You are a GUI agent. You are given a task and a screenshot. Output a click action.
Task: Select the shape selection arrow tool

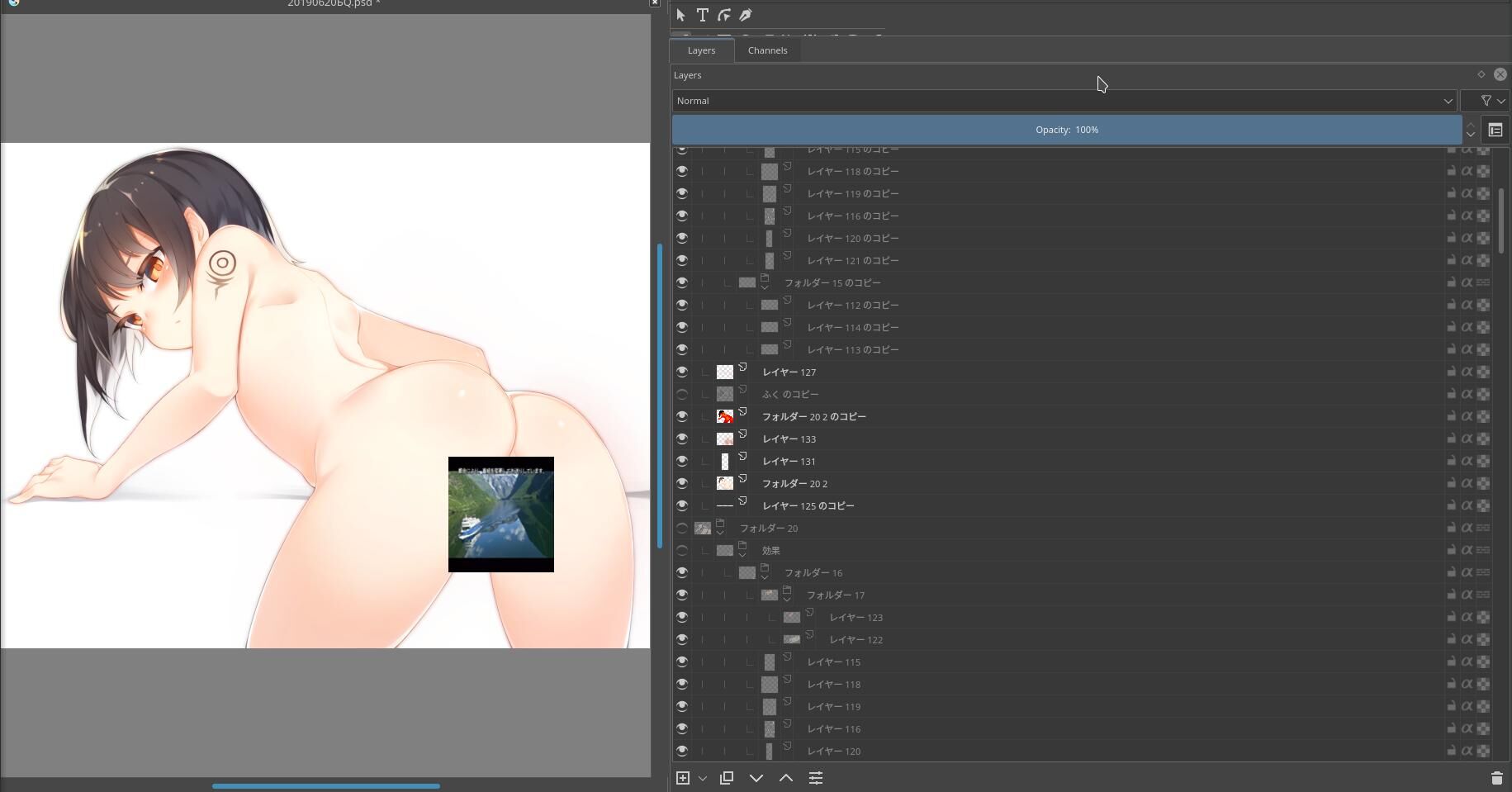680,15
